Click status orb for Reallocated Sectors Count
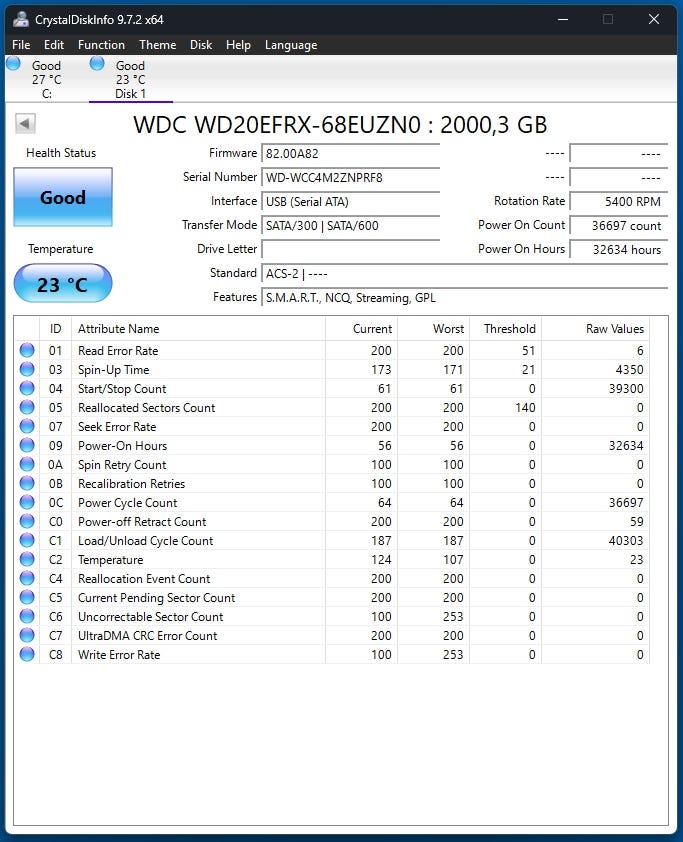 pyautogui.click(x=27, y=408)
